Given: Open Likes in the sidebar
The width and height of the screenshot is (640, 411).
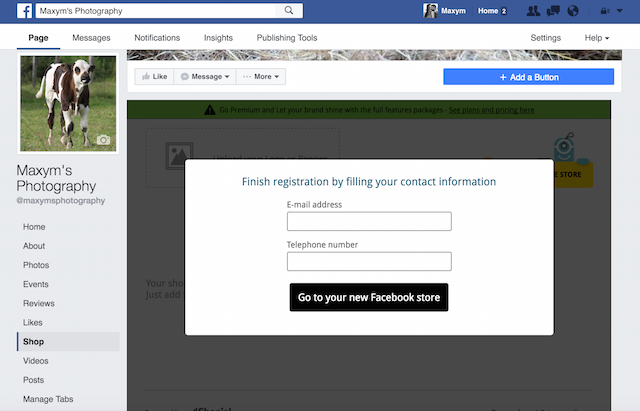Looking at the screenshot, I should coord(33,323).
